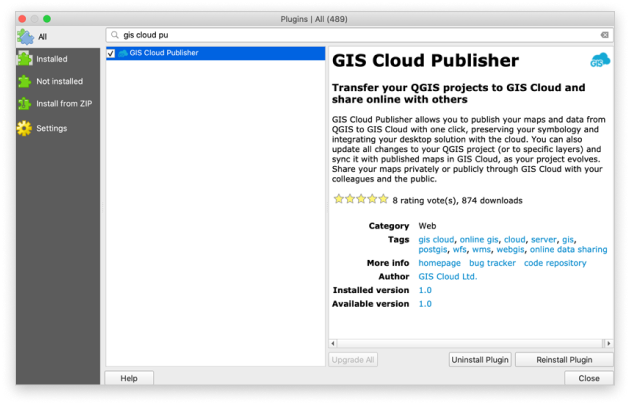Viewport: 630px width, 405px height.
Task: Click the GIS Cloud logo in details
Action: (x=600, y=60)
